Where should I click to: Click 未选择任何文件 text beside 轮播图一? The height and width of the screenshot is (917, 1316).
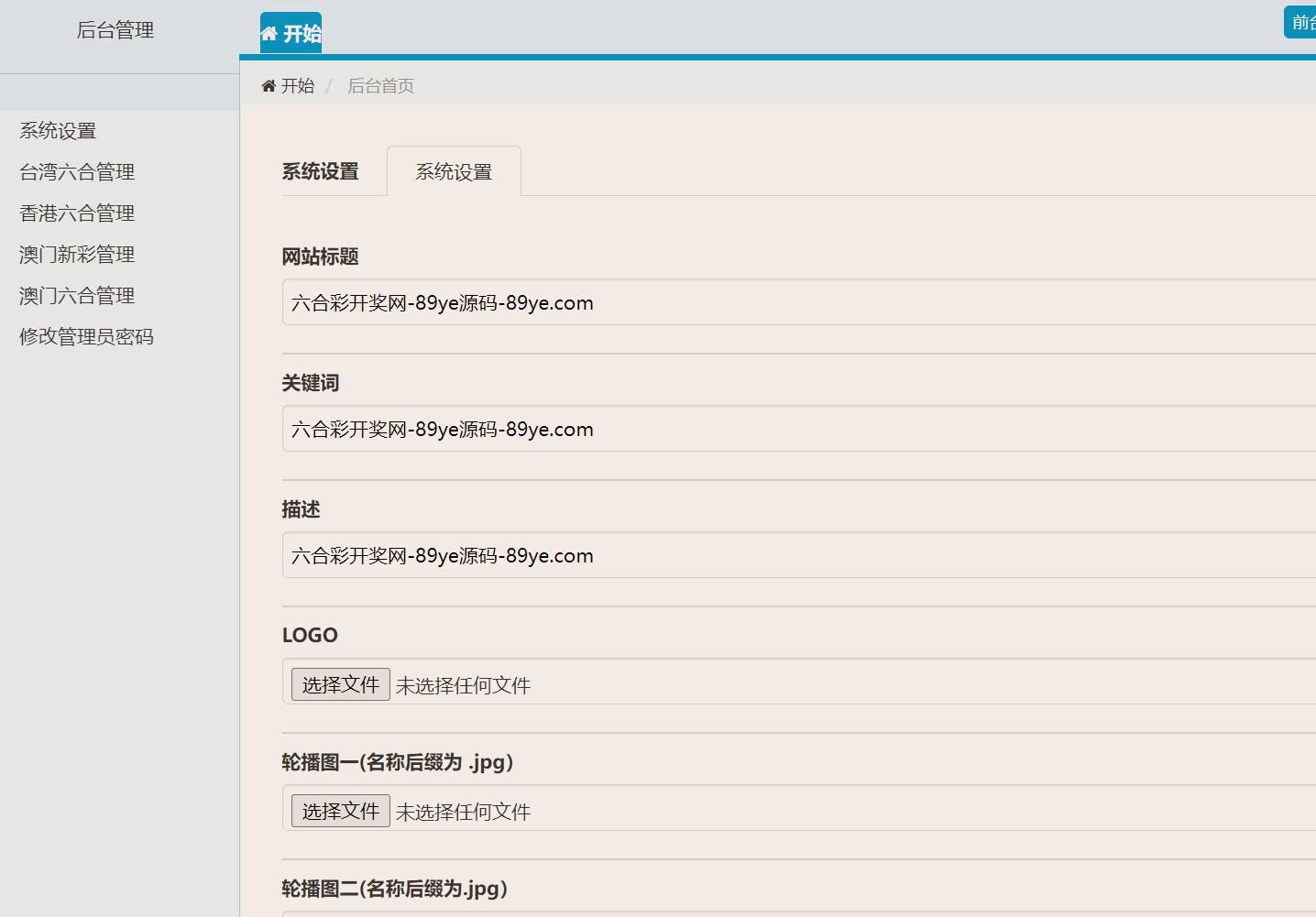pyautogui.click(x=463, y=812)
